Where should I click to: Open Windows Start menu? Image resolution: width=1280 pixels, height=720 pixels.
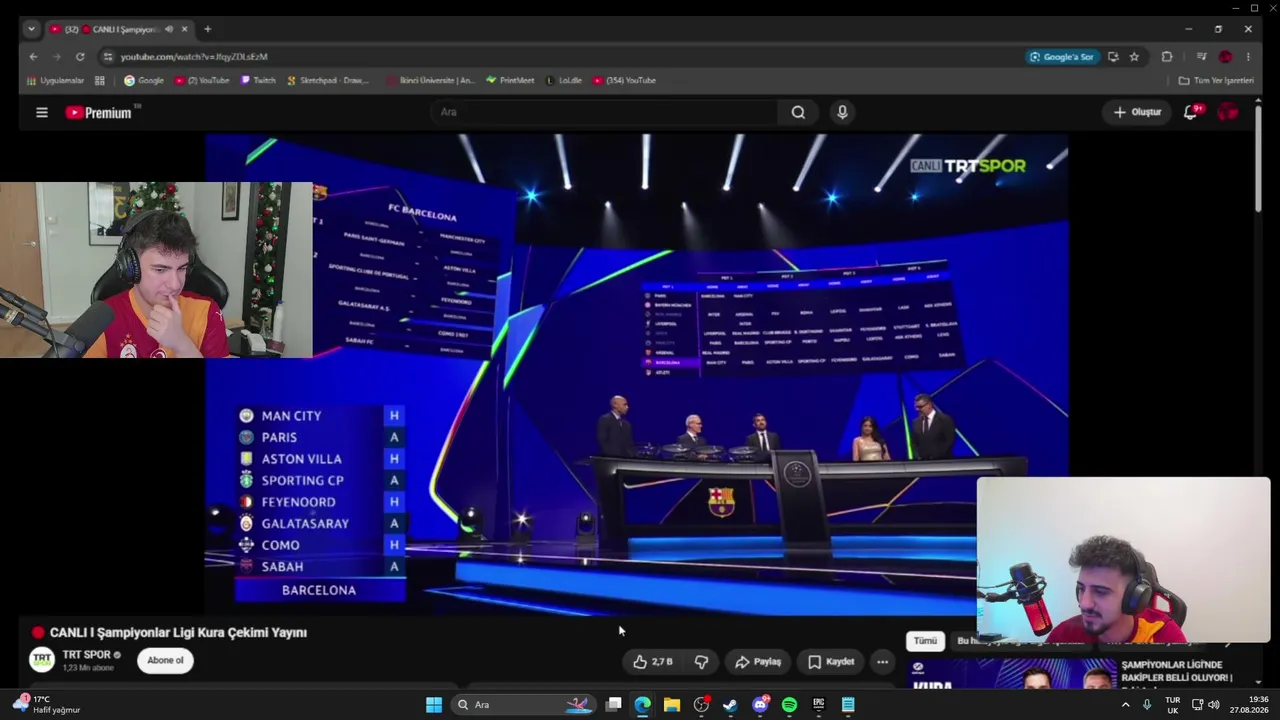pos(434,705)
